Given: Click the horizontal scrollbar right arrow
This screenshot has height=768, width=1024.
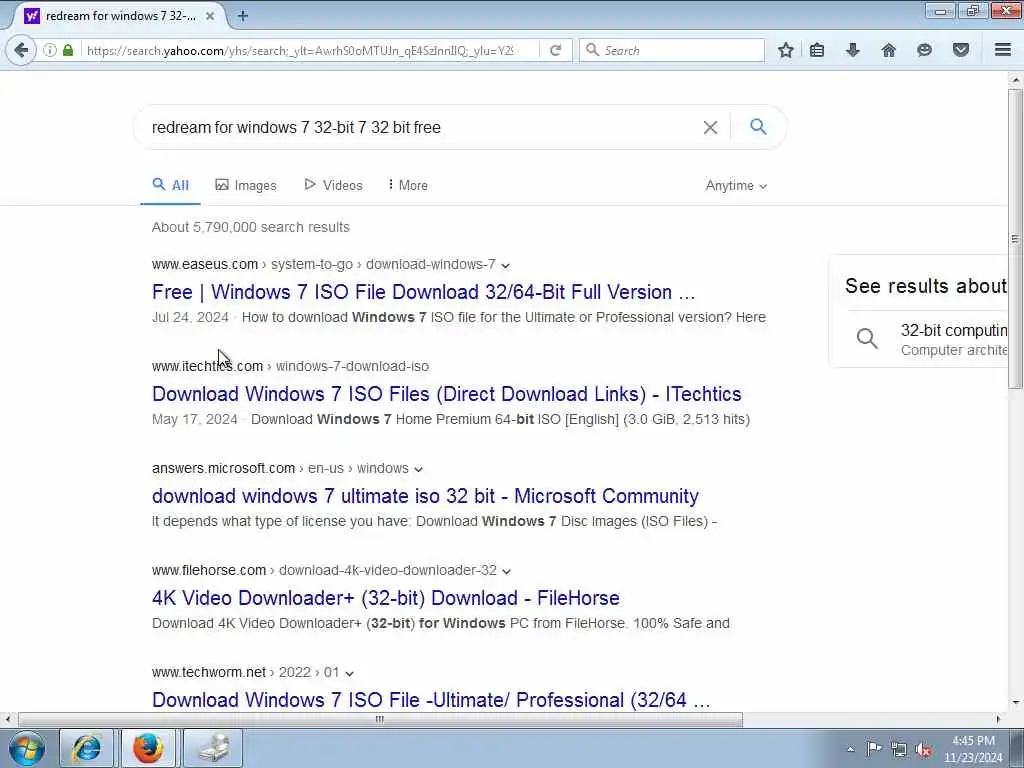Looking at the screenshot, I should [998, 720].
